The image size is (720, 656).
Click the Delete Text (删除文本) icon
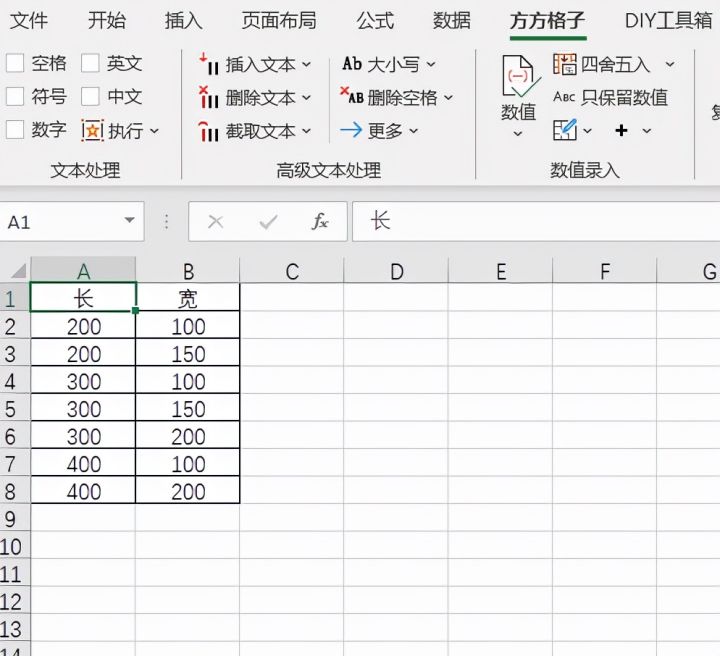209,97
